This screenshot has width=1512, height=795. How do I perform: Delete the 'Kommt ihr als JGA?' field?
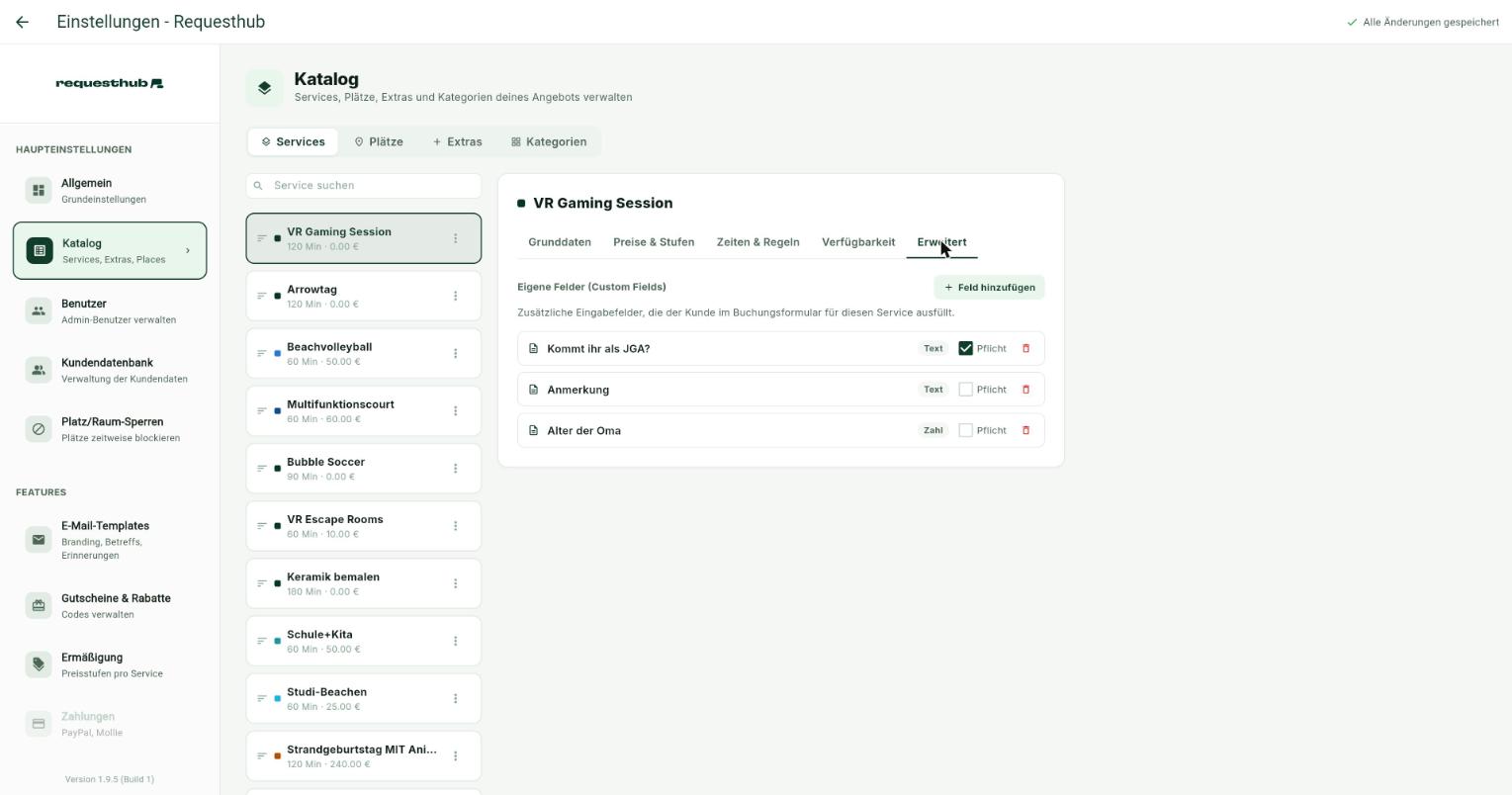coord(1025,348)
